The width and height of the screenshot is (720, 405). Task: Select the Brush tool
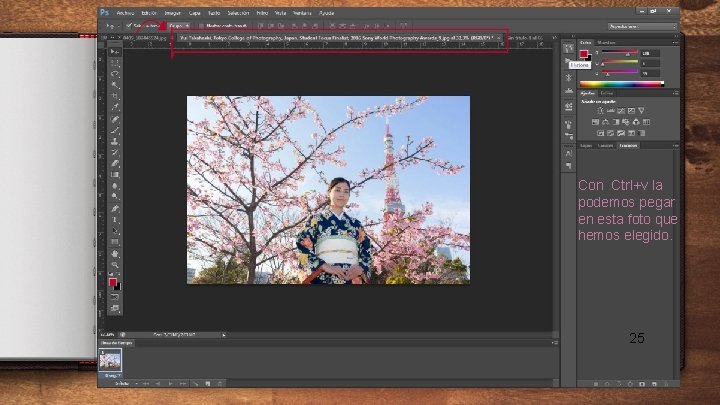click(x=114, y=130)
